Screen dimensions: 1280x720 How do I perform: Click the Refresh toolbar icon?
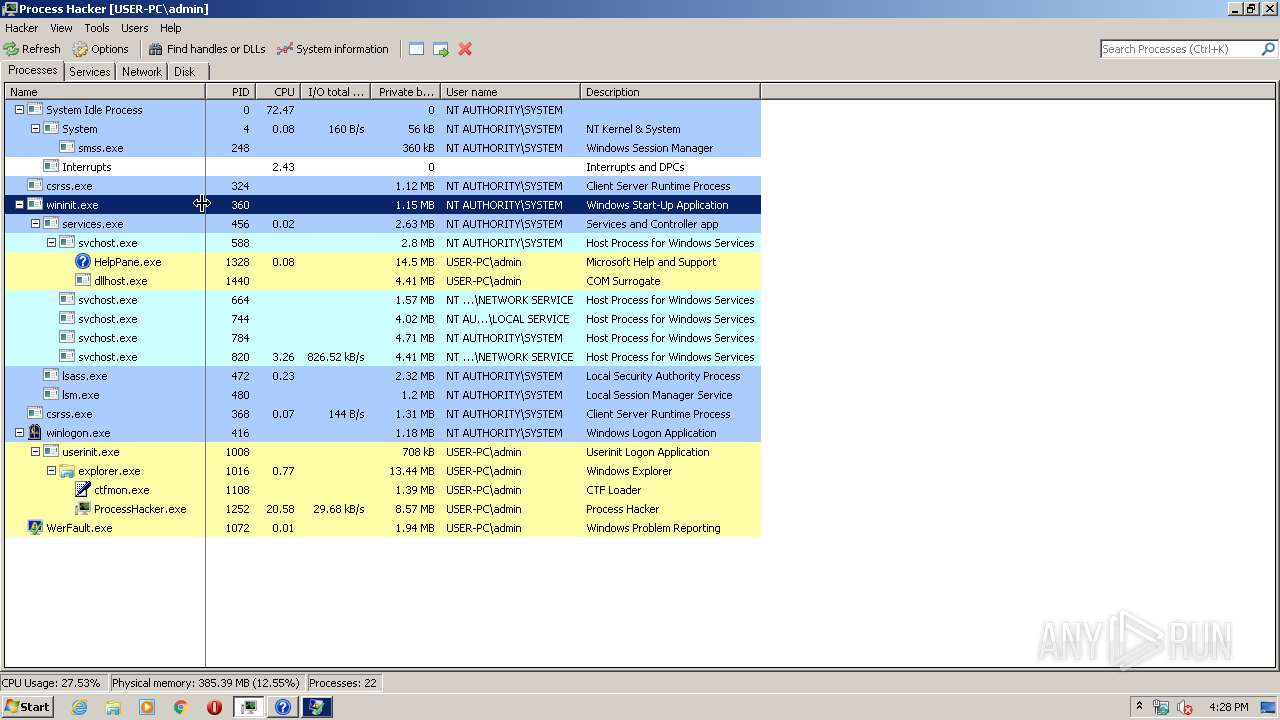coord(11,49)
